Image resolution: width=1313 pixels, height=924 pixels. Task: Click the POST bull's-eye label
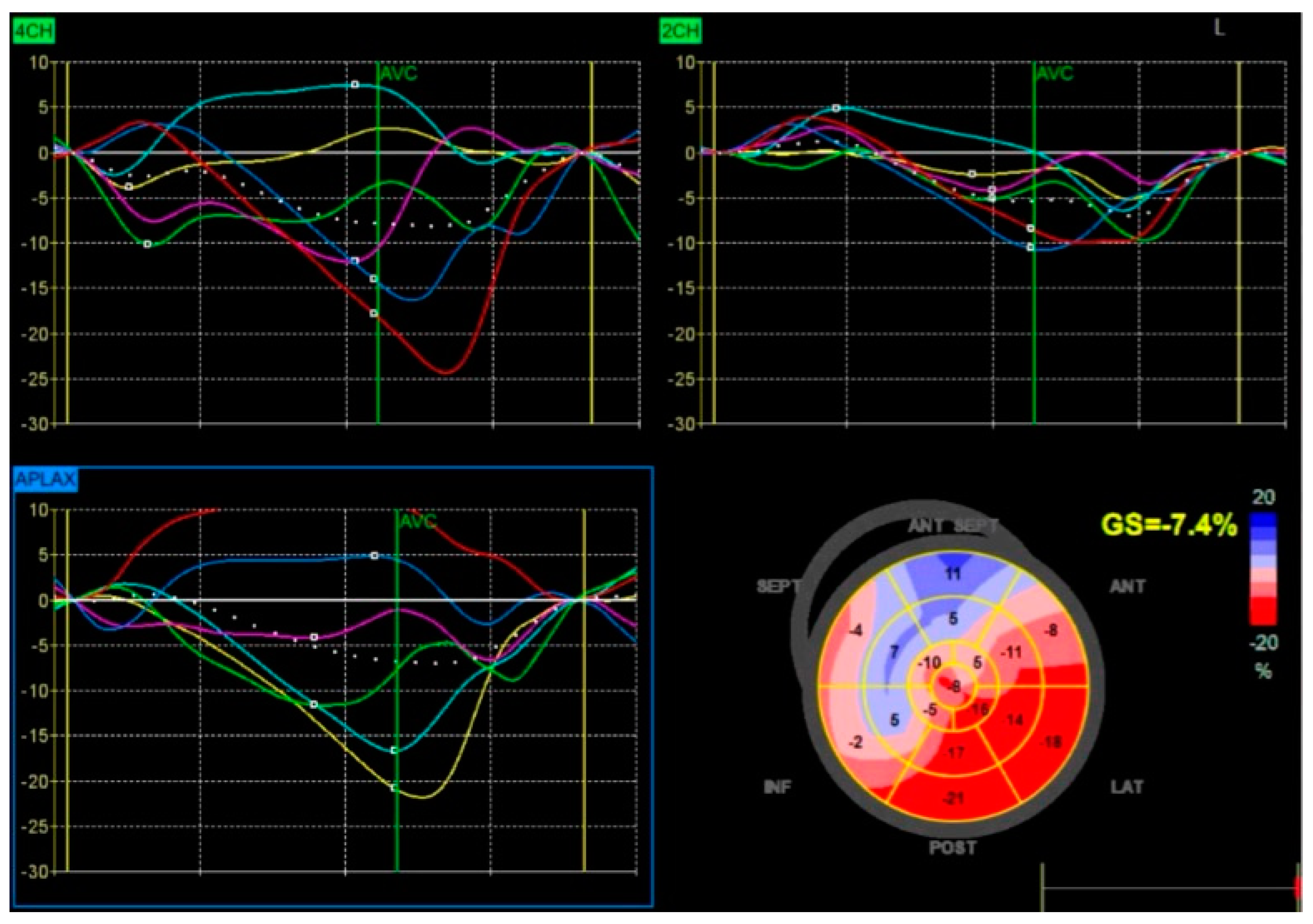point(953,847)
